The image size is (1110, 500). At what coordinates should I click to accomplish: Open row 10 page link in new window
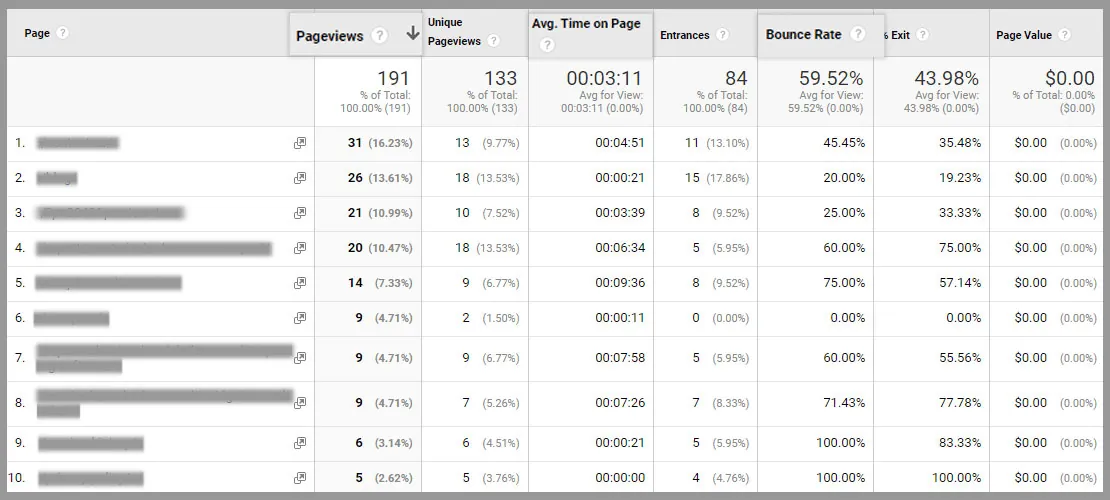(300, 478)
